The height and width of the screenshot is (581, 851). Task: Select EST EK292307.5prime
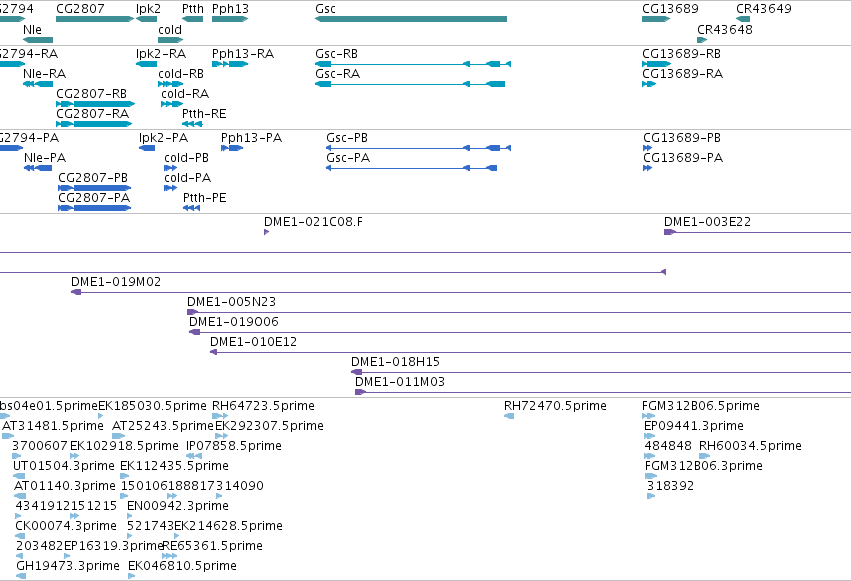tap(269, 426)
